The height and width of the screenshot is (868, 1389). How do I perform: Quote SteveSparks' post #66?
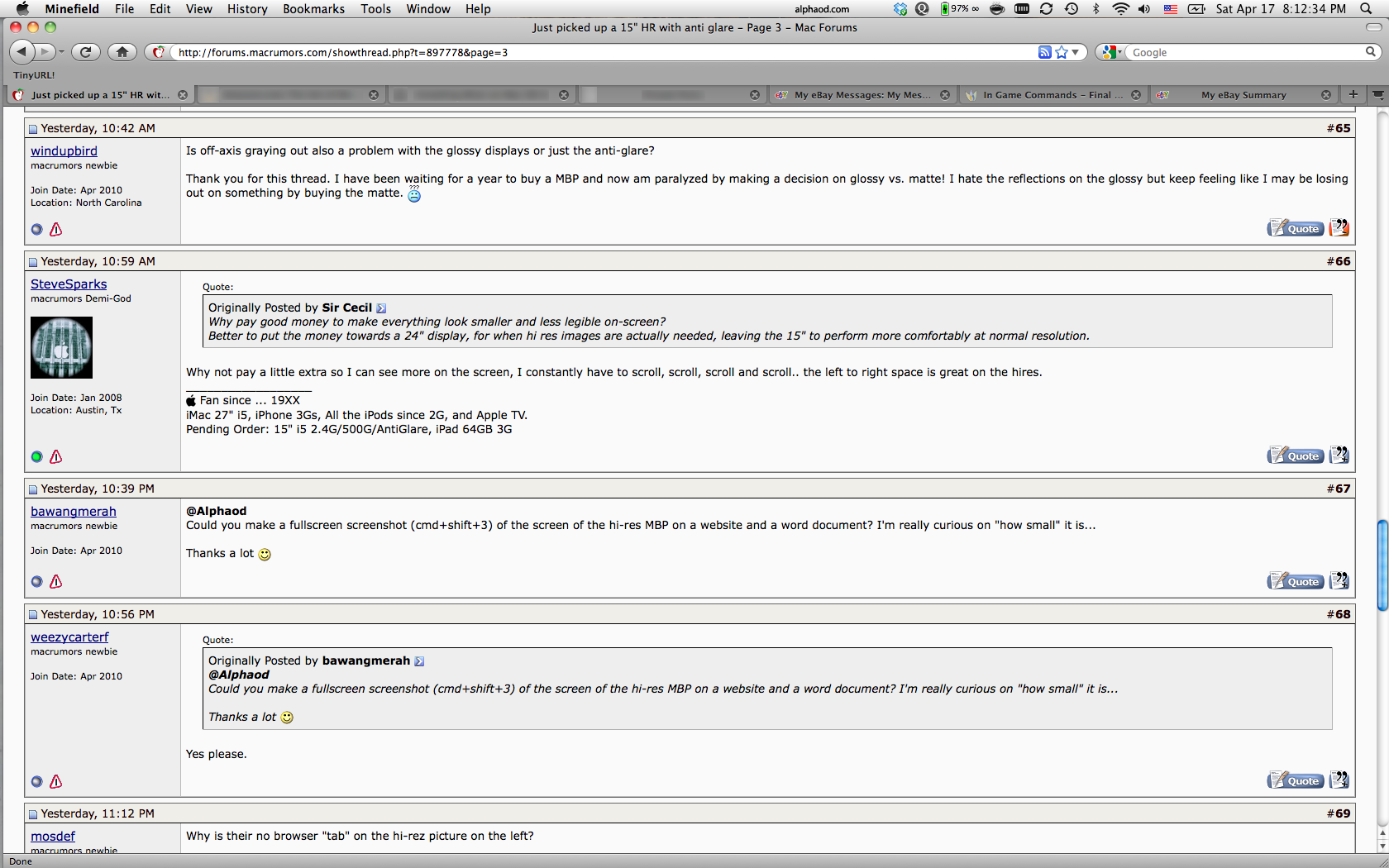click(x=1296, y=455)
